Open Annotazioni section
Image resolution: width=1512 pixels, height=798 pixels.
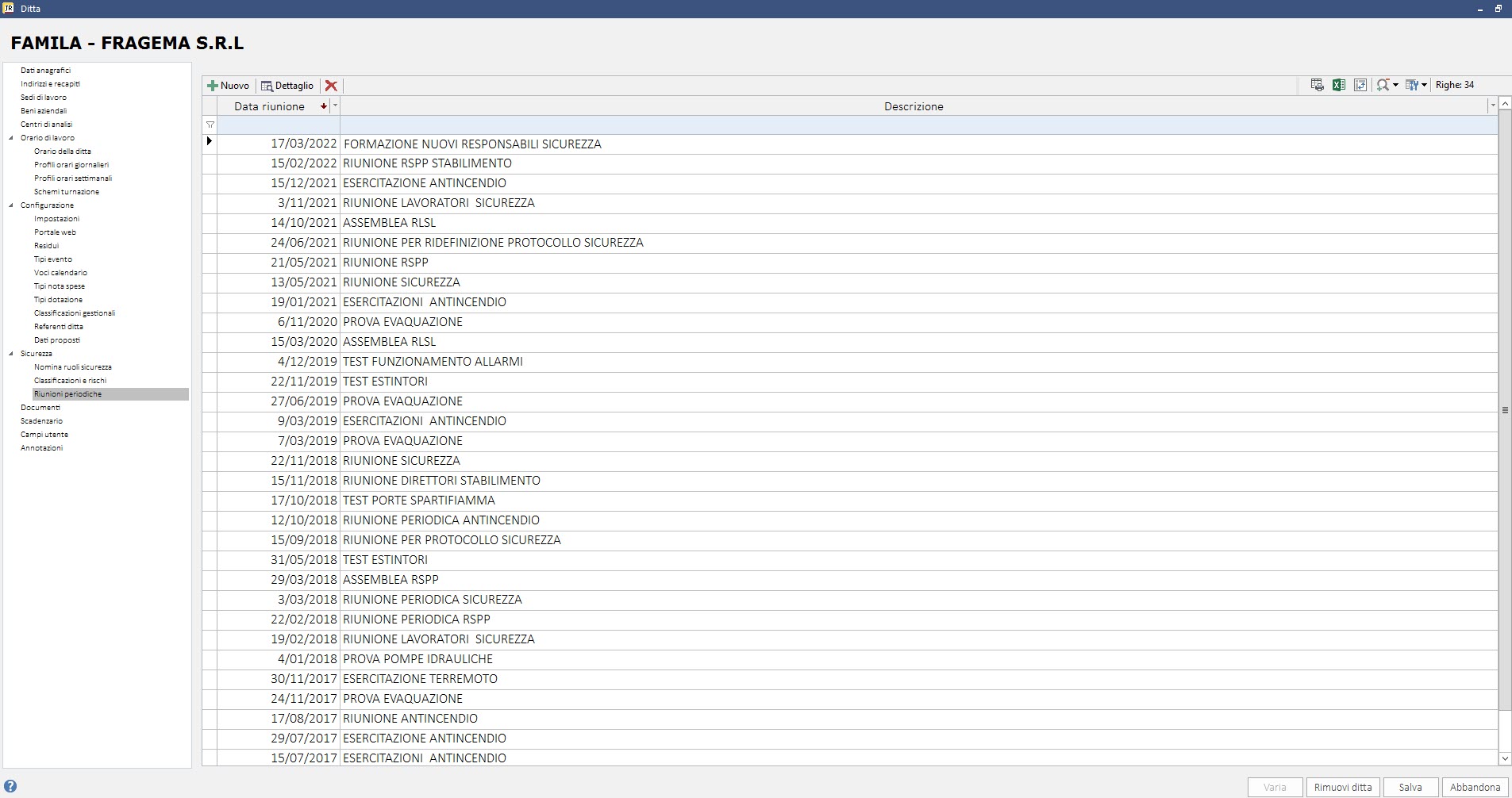click(x=41, y=448)
